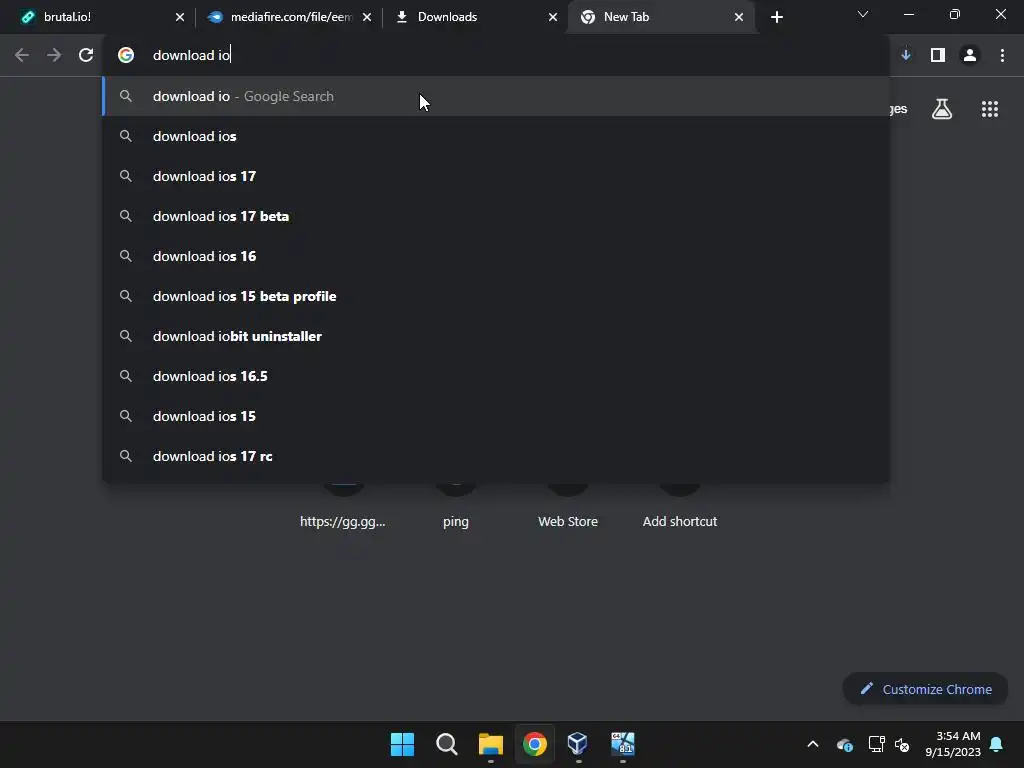Select 'download ios' suggestion
This screenshot has height=768, width=1024.
tap(496, 136)
